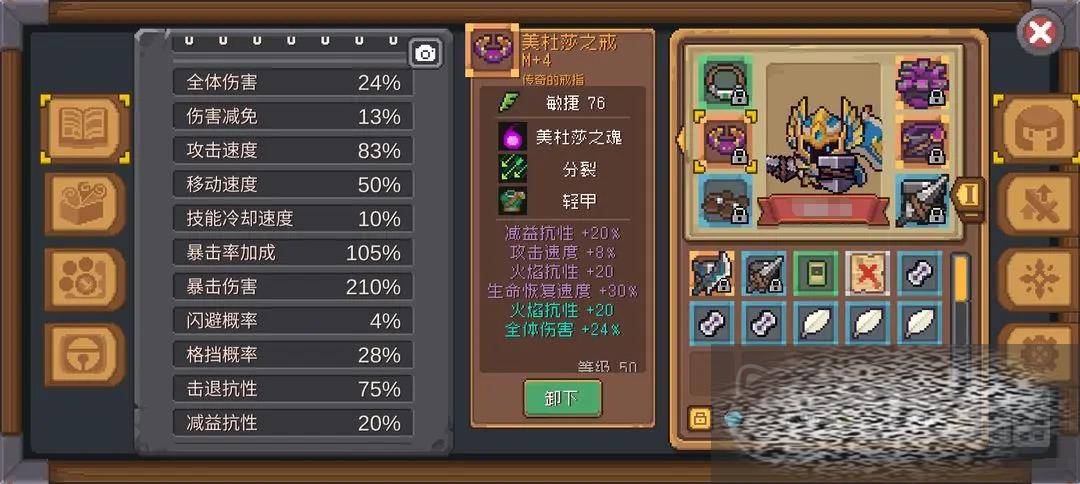1080x484 pixels.
Task: Open the book stats tab
Action: [85, 129]
